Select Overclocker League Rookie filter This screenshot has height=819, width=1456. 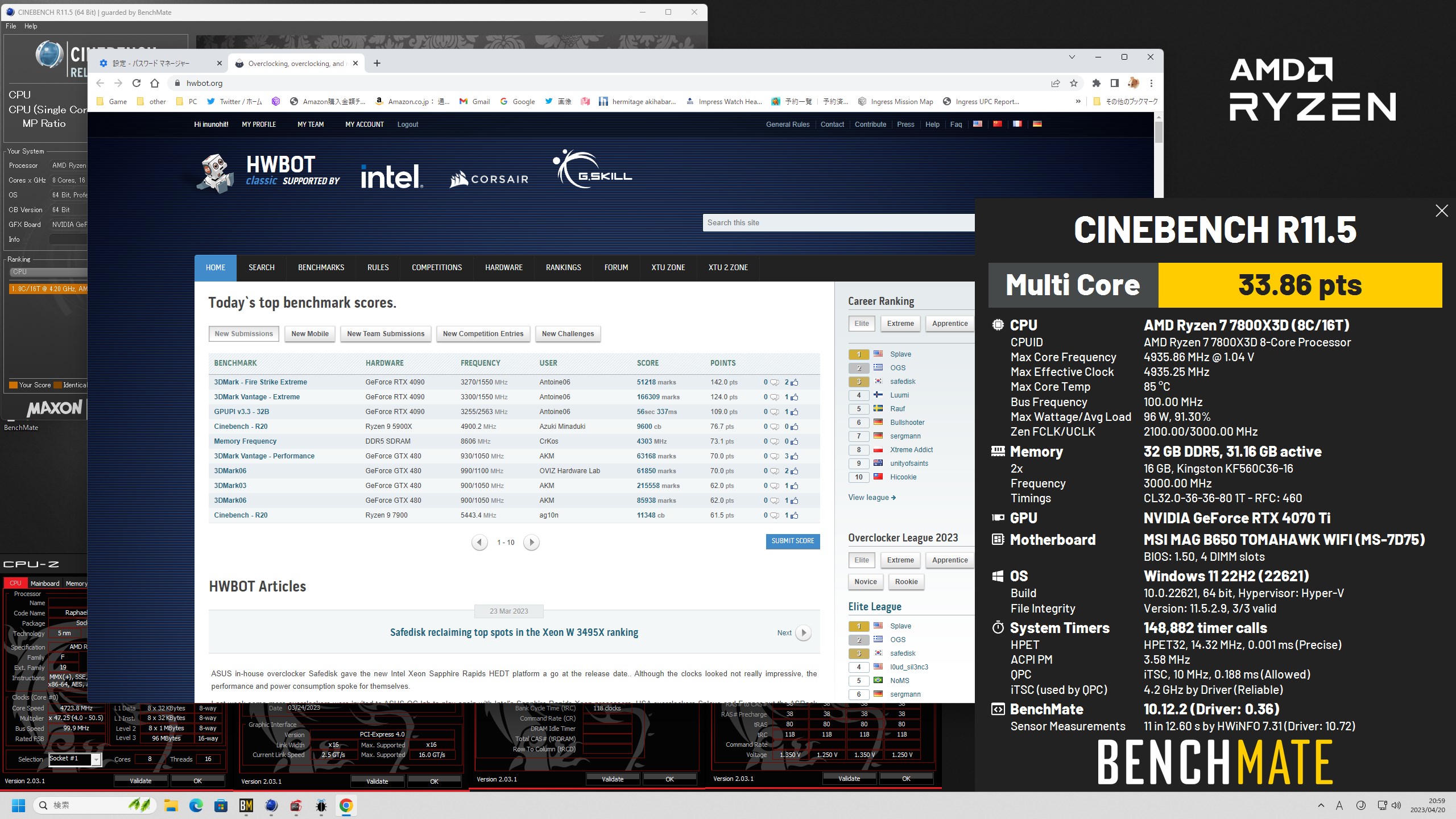pos(906,582)
